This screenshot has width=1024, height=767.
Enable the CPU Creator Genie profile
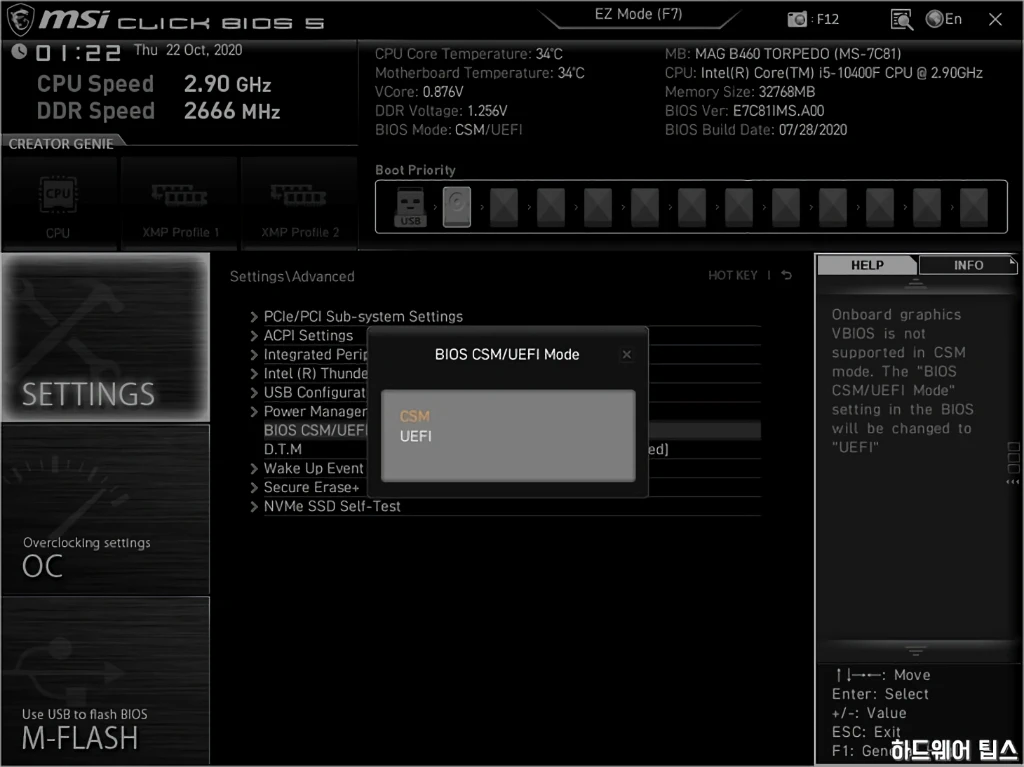point(58,204)
